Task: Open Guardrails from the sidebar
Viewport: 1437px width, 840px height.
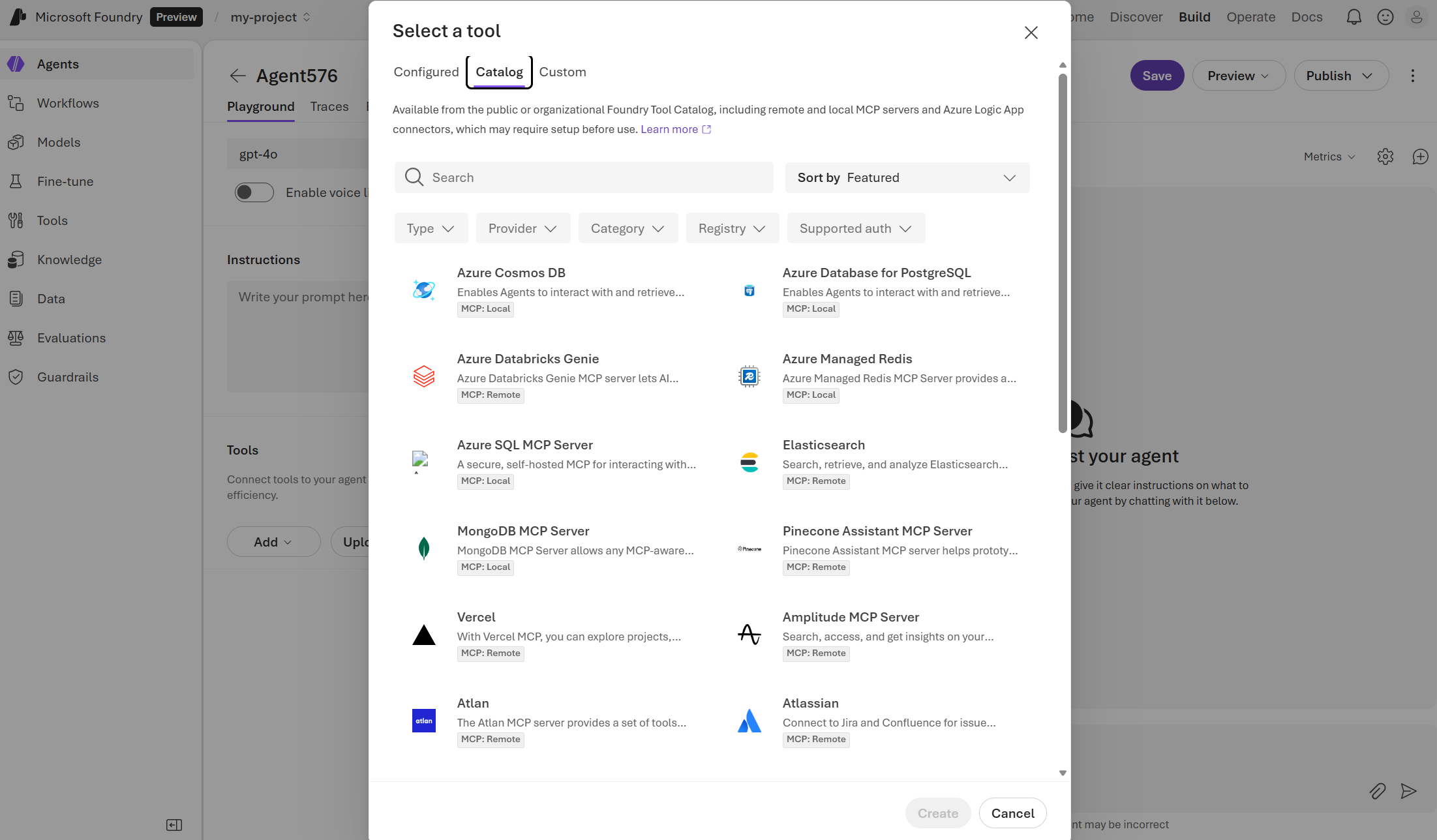Action: pos(17,377)
